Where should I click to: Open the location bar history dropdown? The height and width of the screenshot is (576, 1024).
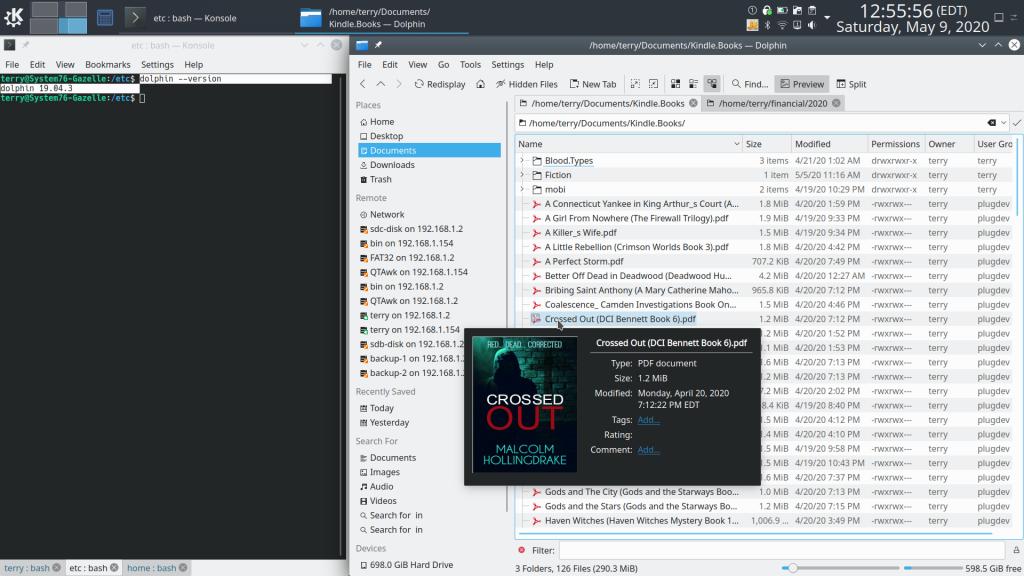point(1003,123)
